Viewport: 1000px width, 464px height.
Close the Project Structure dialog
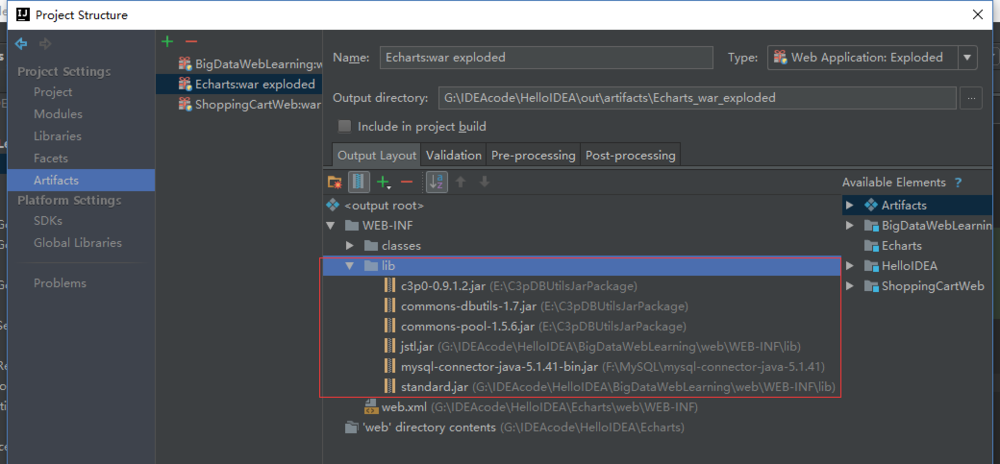pos(976,15)
